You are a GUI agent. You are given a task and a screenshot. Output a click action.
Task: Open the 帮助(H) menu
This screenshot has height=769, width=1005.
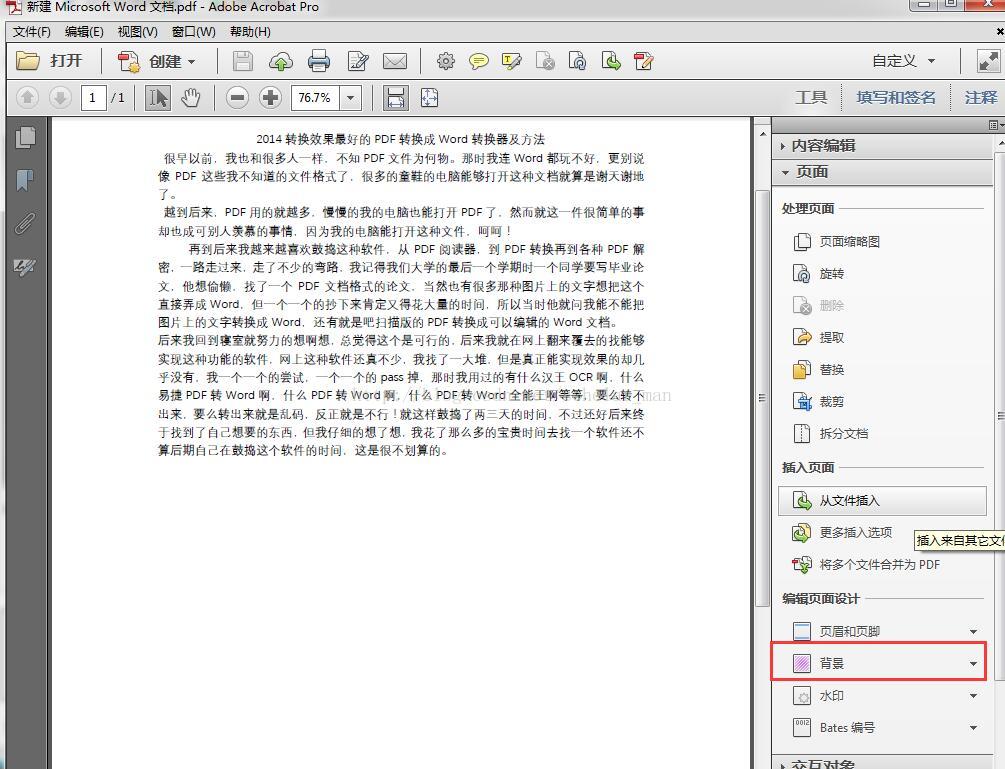pyautogui.click(x=250, y=31)
